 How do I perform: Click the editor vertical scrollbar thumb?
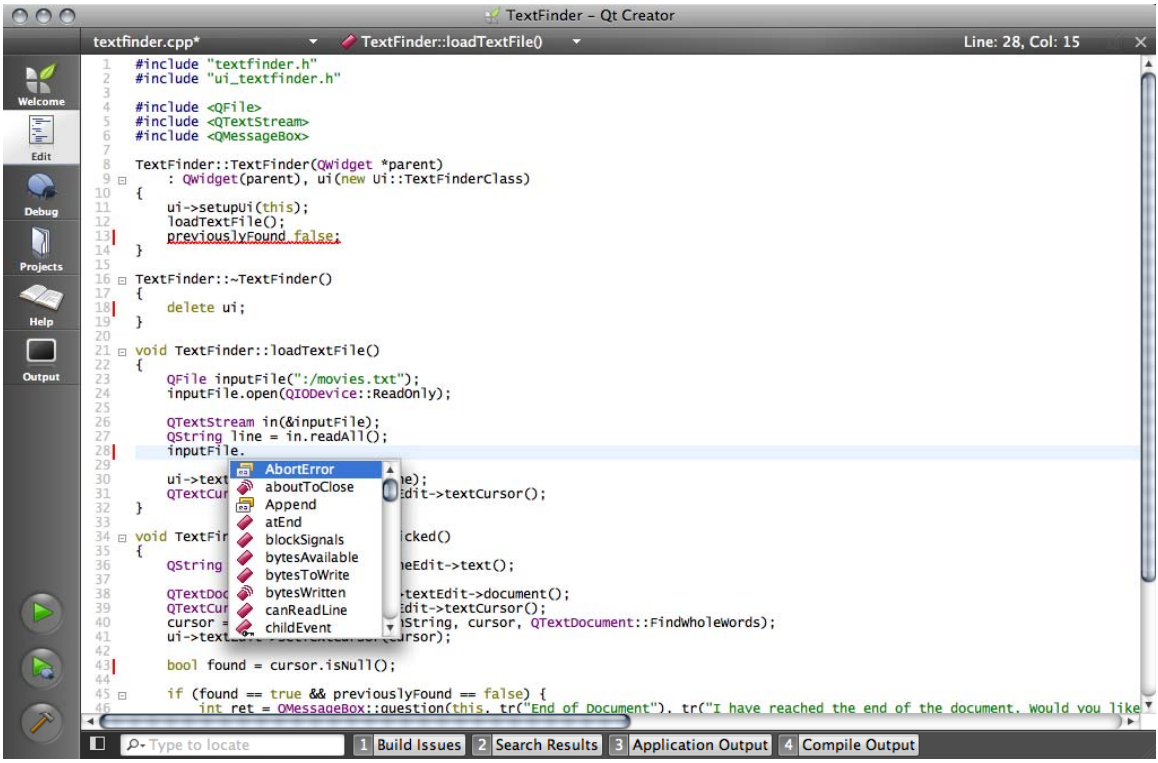1148,325
